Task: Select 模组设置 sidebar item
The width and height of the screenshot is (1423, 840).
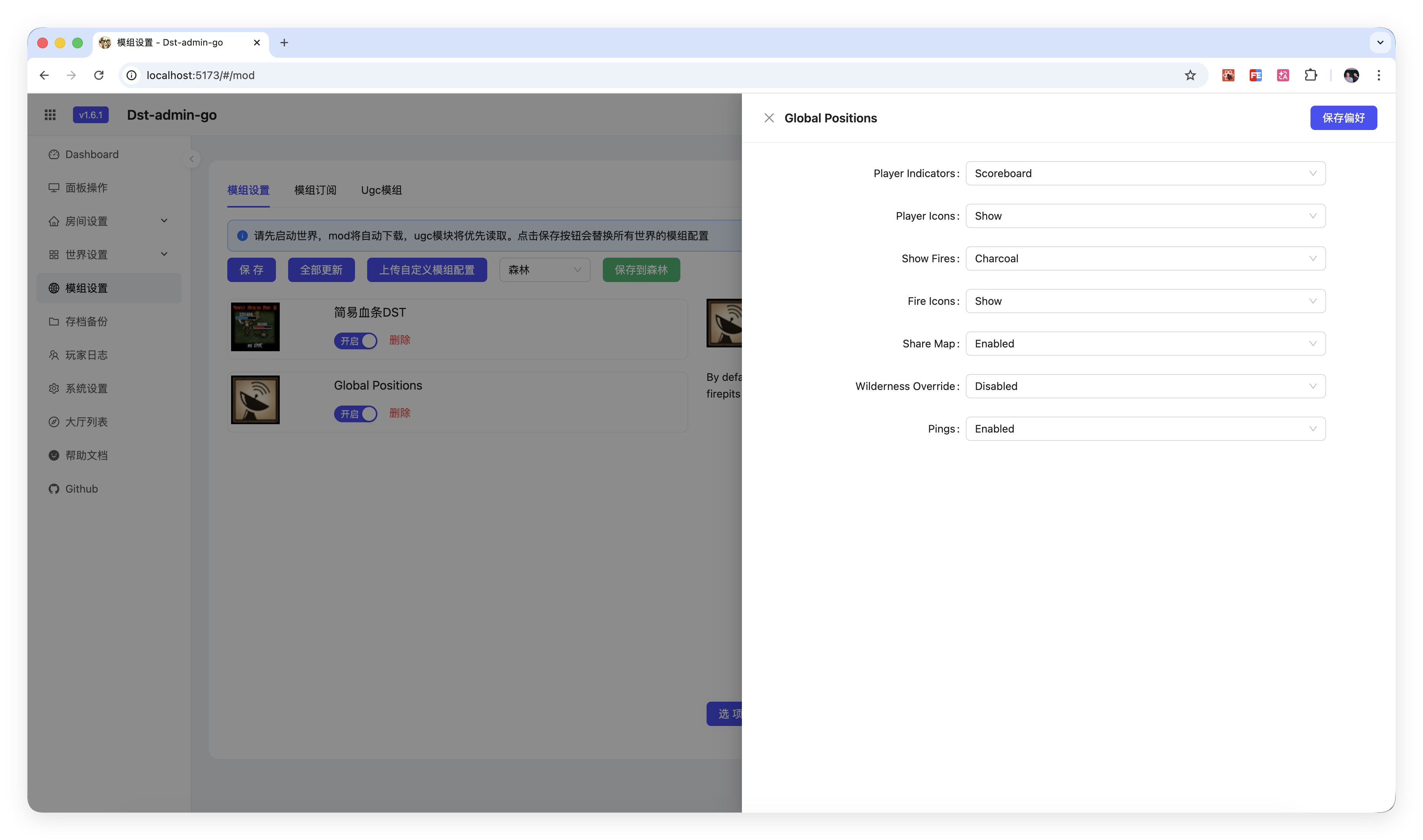Action: [x=109, y=288]
